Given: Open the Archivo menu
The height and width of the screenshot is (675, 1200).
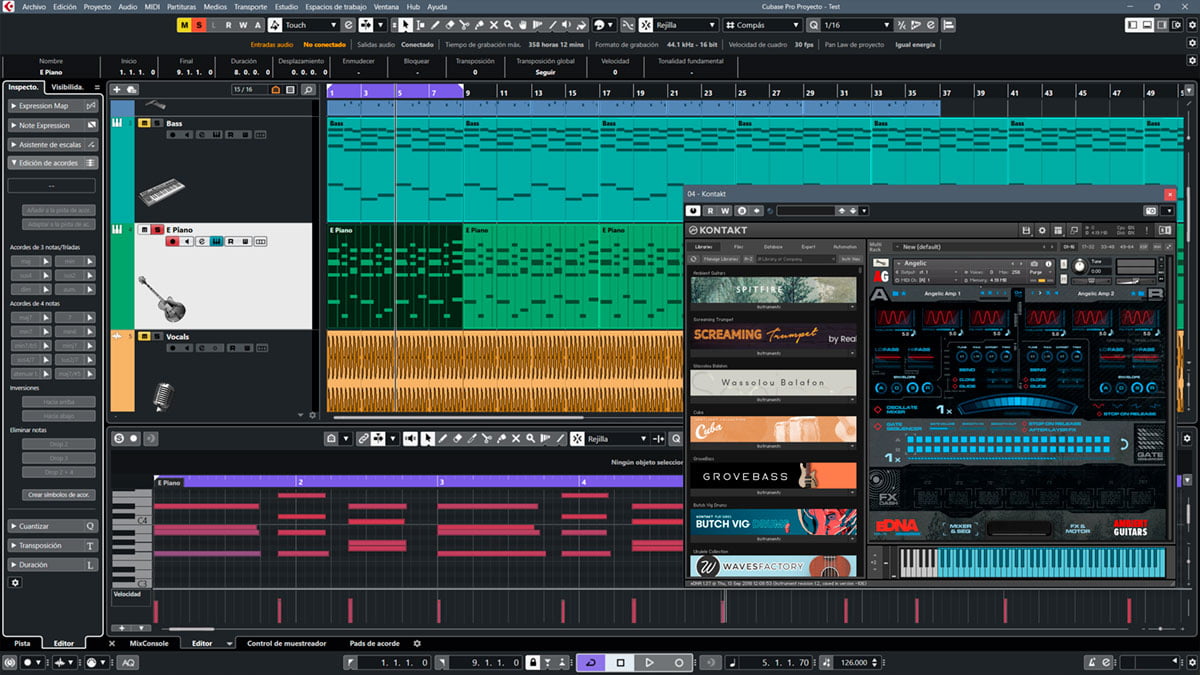Looking at the screenshot, I should point(34,6).
